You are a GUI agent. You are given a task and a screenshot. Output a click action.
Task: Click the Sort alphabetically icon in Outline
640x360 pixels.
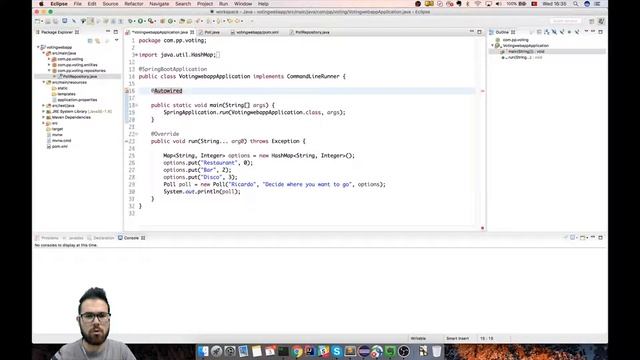(547, 32)
